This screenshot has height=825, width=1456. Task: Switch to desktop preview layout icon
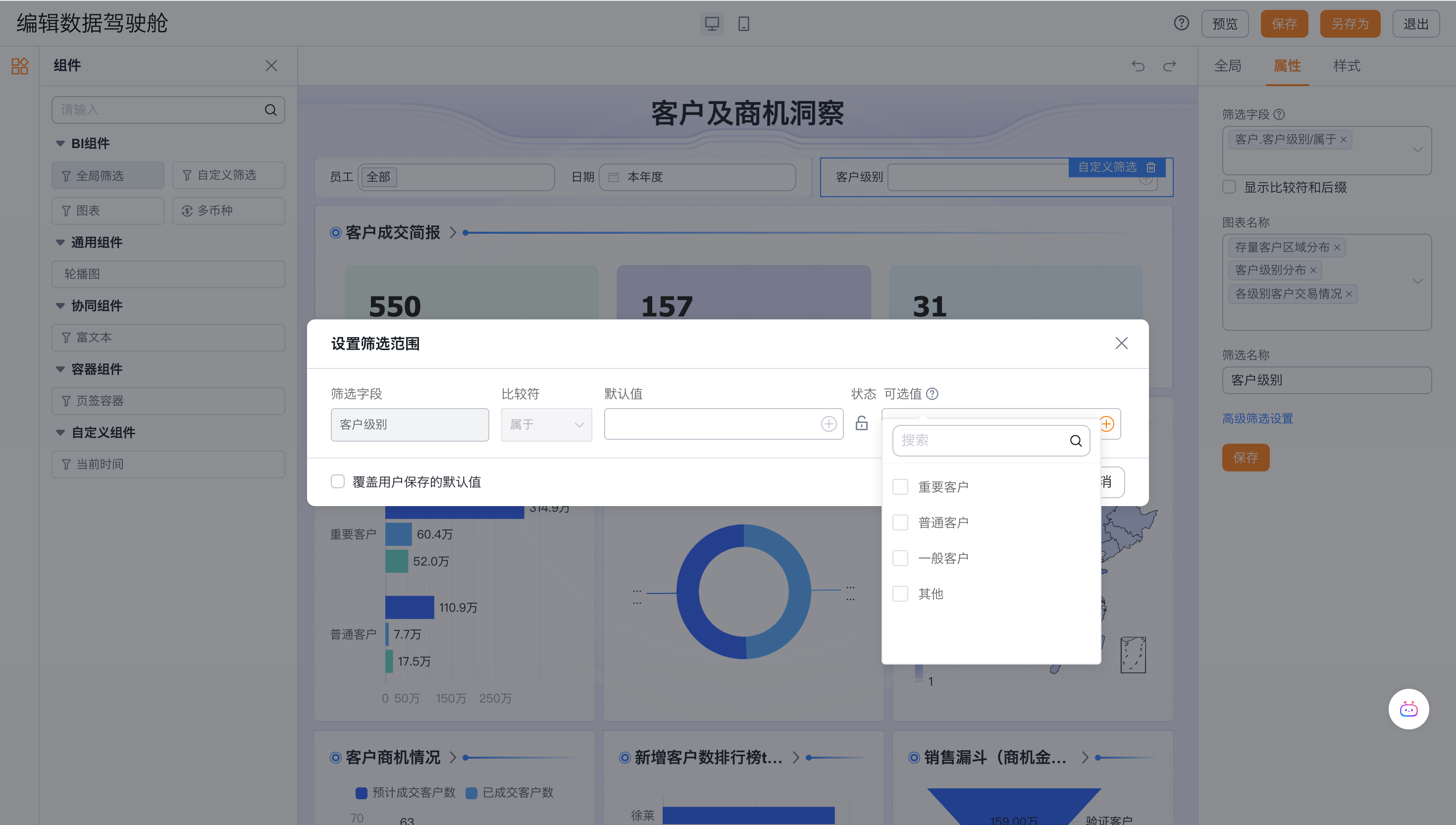click(x=712, y=24)
